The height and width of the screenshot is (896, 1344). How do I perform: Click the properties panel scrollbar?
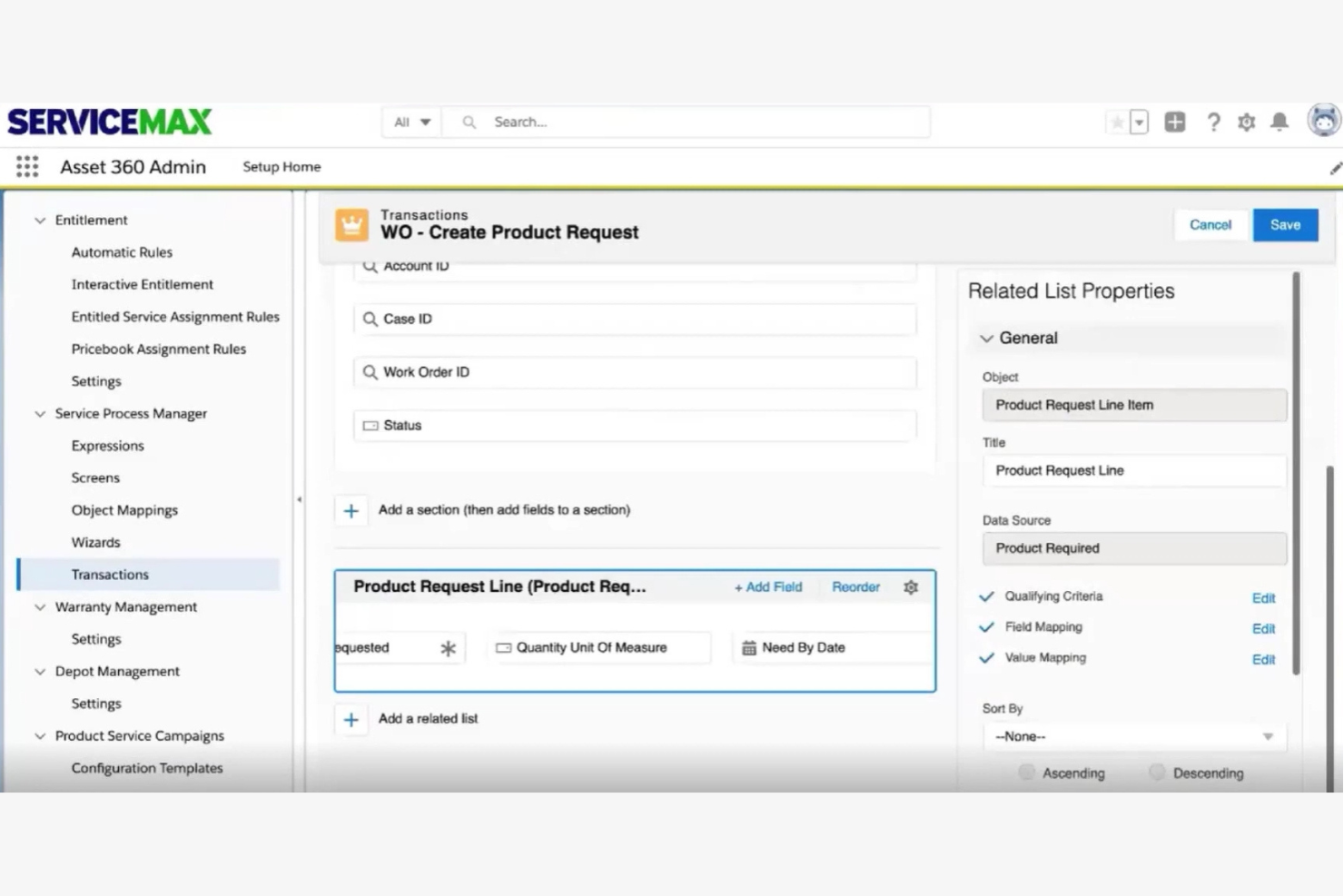click(x=1296, y=472)
